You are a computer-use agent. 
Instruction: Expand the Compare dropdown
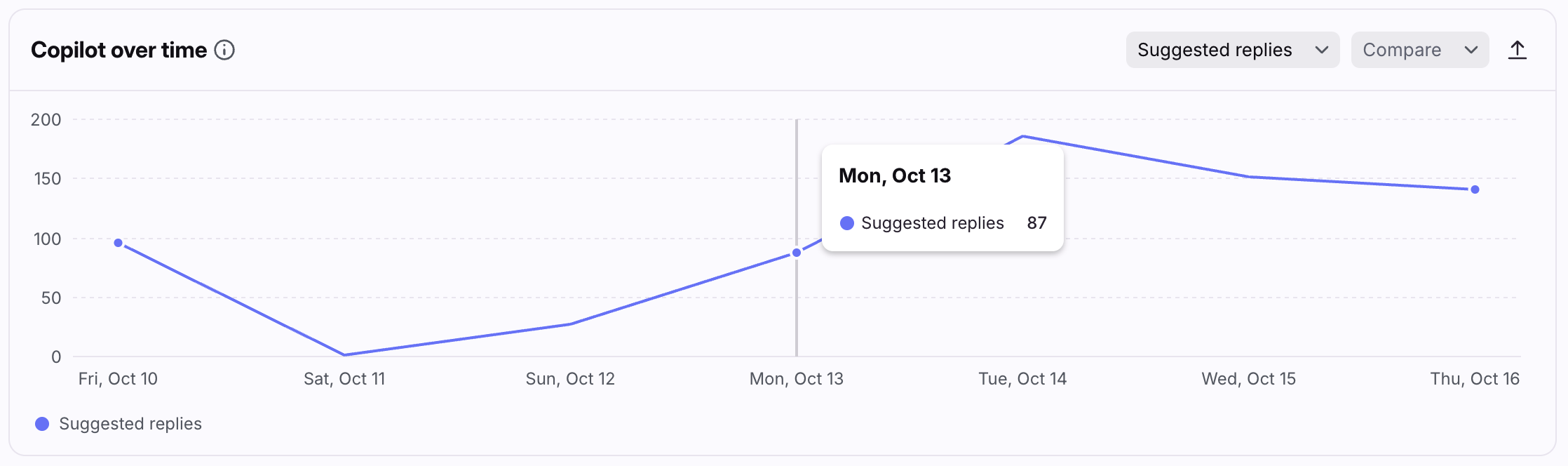point(1419,50)
